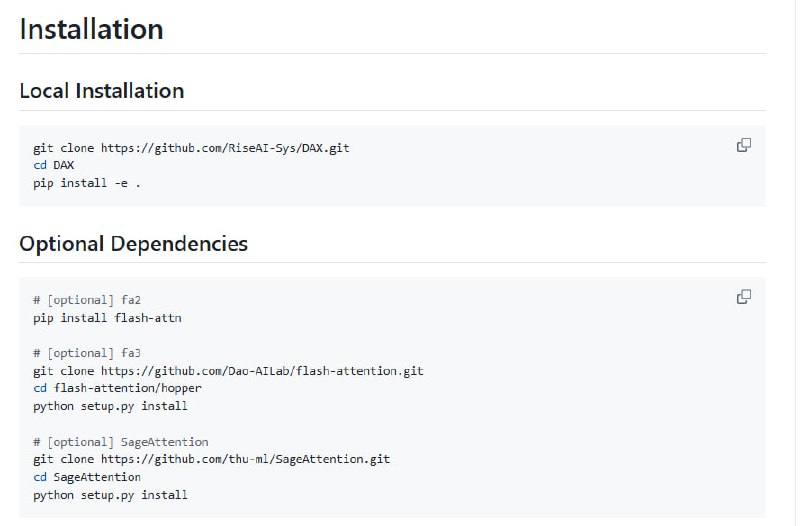The height and width of the screenshot is (526, 800).
Task: Click the 'cd flash-attention/hopper' line
Action: [117, 388]
